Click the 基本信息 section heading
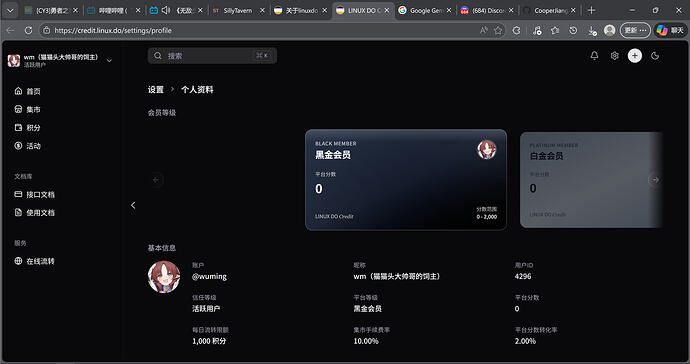The image size is (690, 364). 161,248
